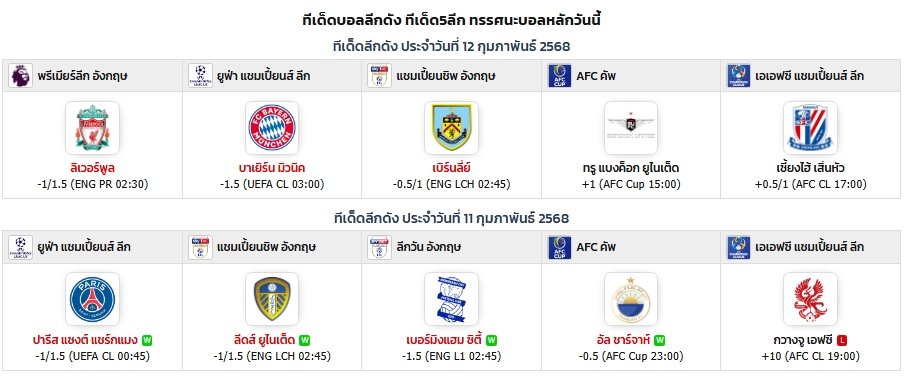905x378 pixels.
Task: Open the ลิเวอร์พูล team link
Action: pos(92,169)
